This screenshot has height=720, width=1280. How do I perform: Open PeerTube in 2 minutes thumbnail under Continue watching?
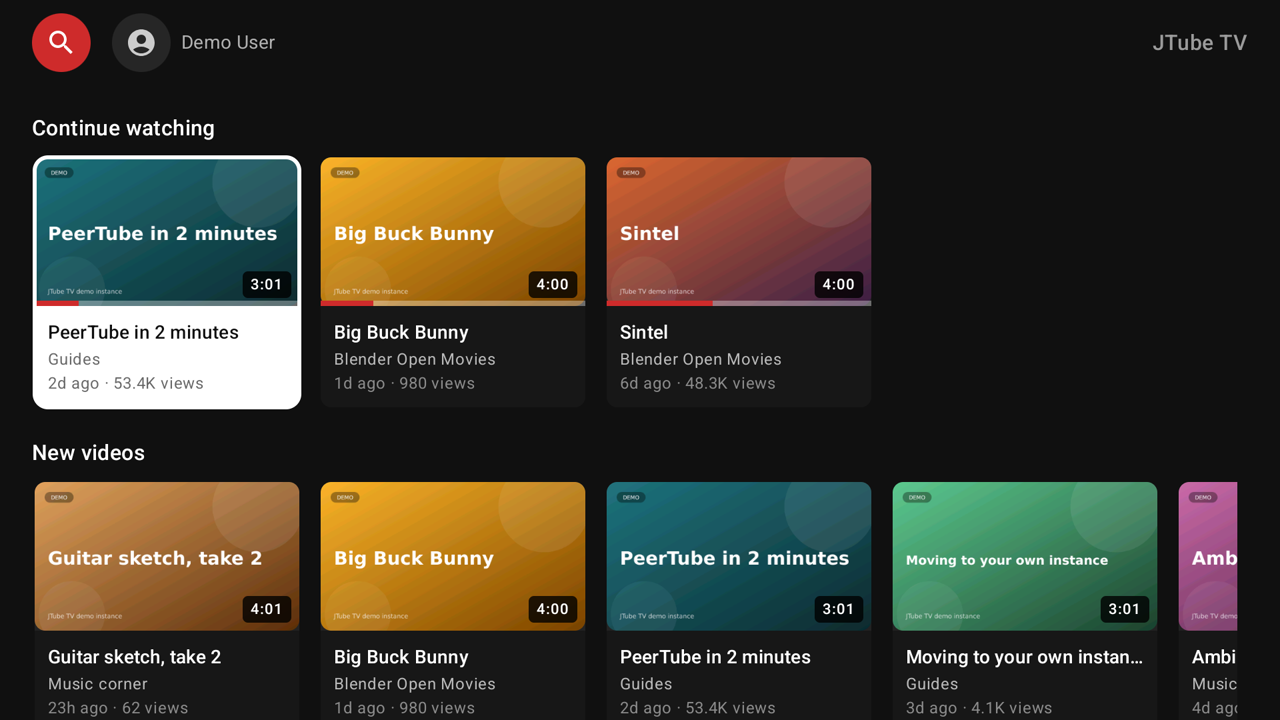coord(167,232)
